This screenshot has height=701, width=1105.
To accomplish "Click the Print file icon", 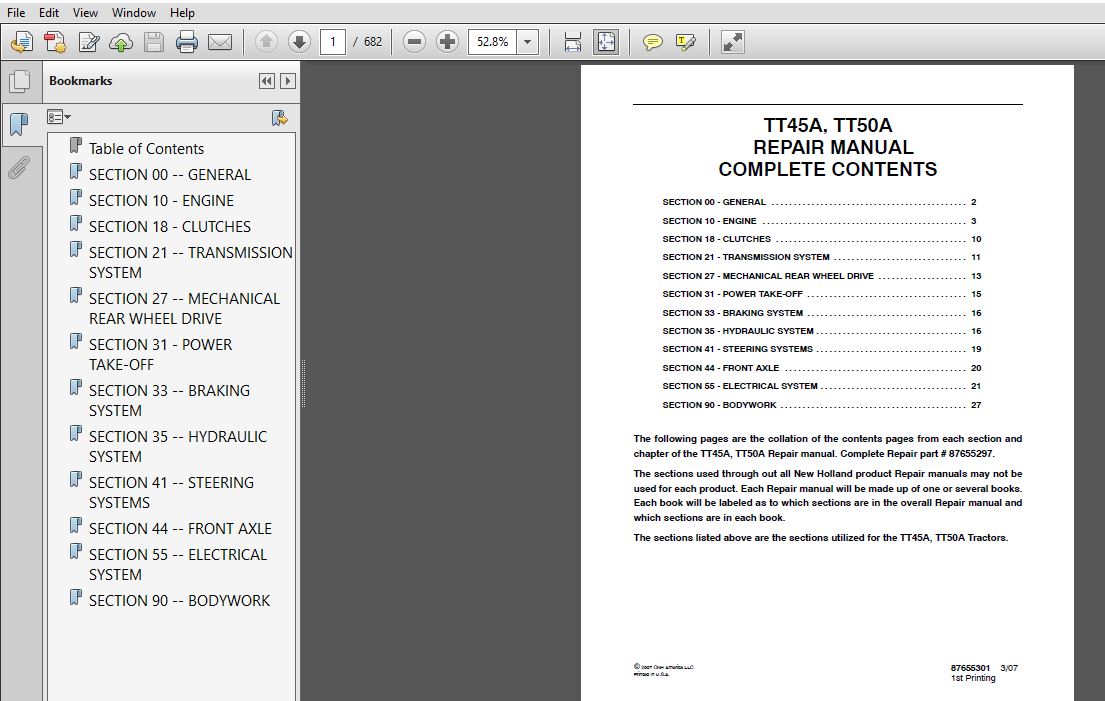I will (187, 42).
